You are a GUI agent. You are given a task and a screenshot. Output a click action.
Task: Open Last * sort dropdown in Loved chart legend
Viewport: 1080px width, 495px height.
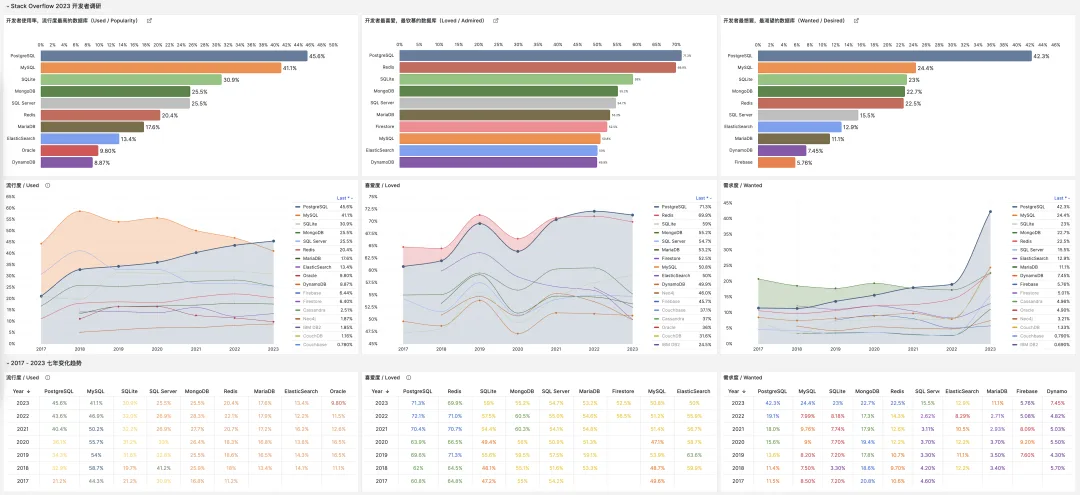pyautogui.click(x=703, y=198)
